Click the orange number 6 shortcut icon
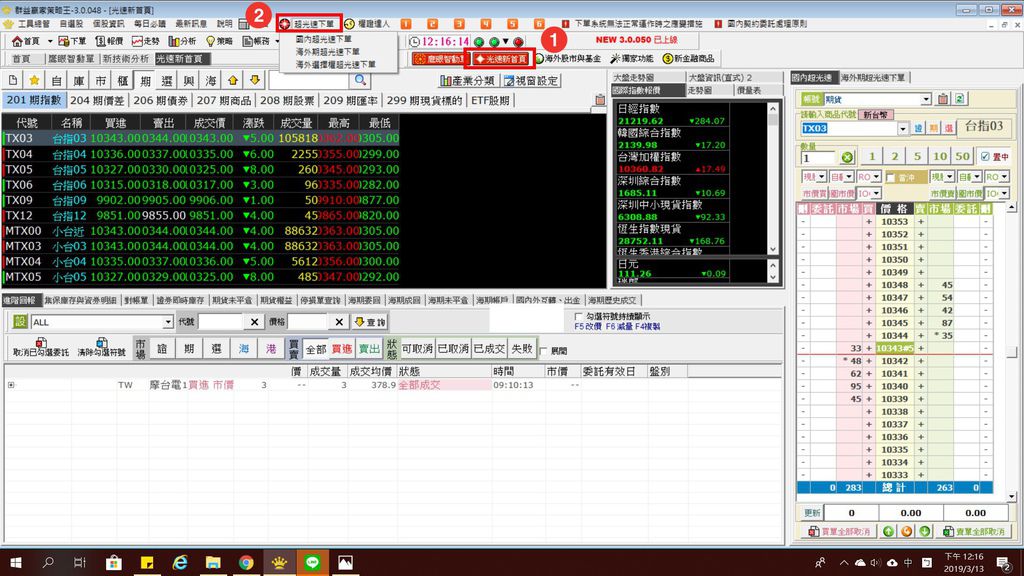Screen dimensions: 1024x576 tap(539, 24)
